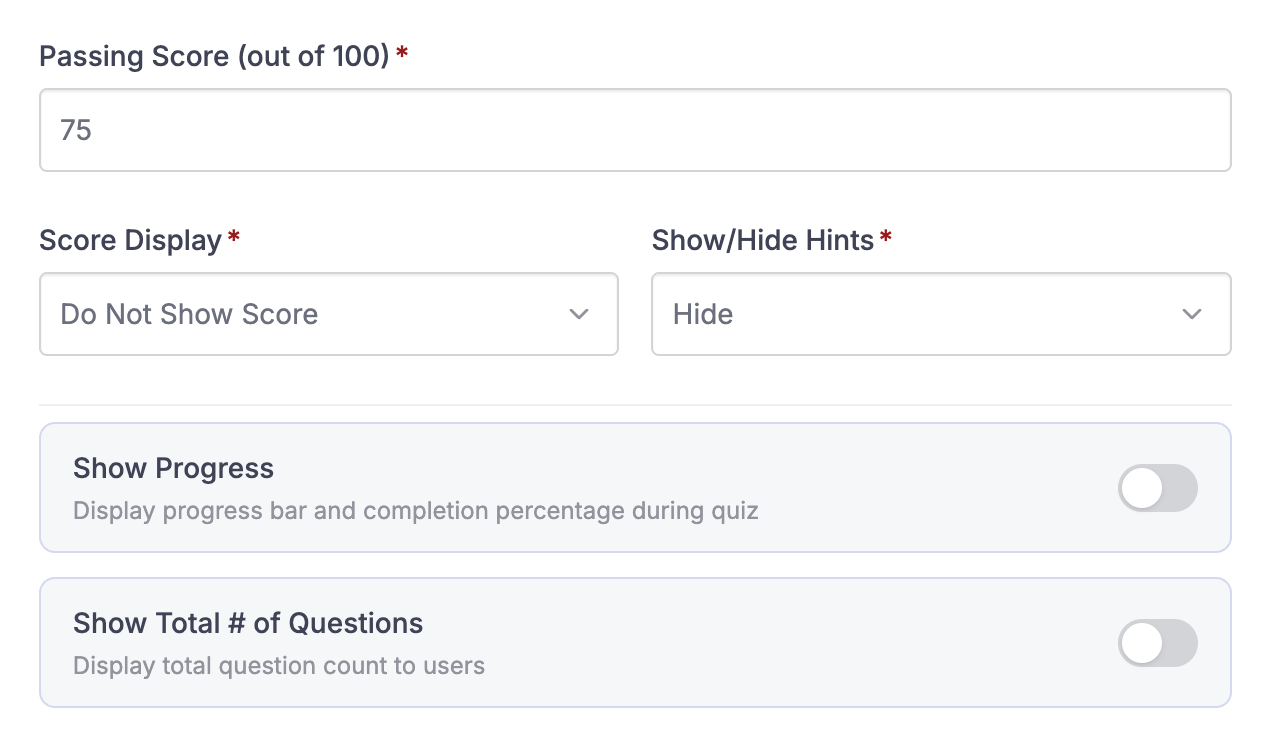Image resolution: width=1268 pixels, height=756 pixels.
Task: Enable the Show Progress toggle switch
Action: [1158, 488]
